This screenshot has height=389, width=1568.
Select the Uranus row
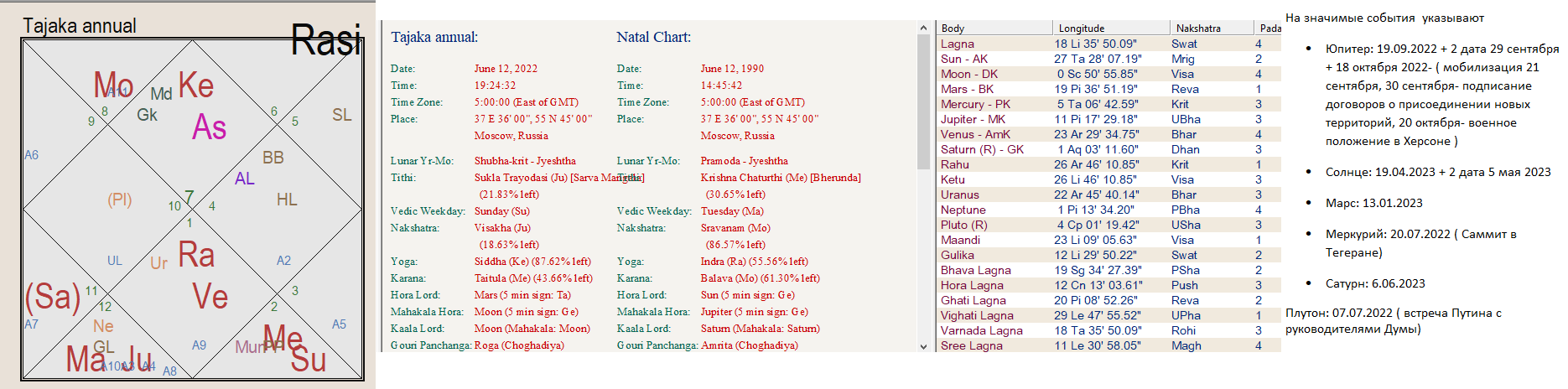coord(1109,194)
